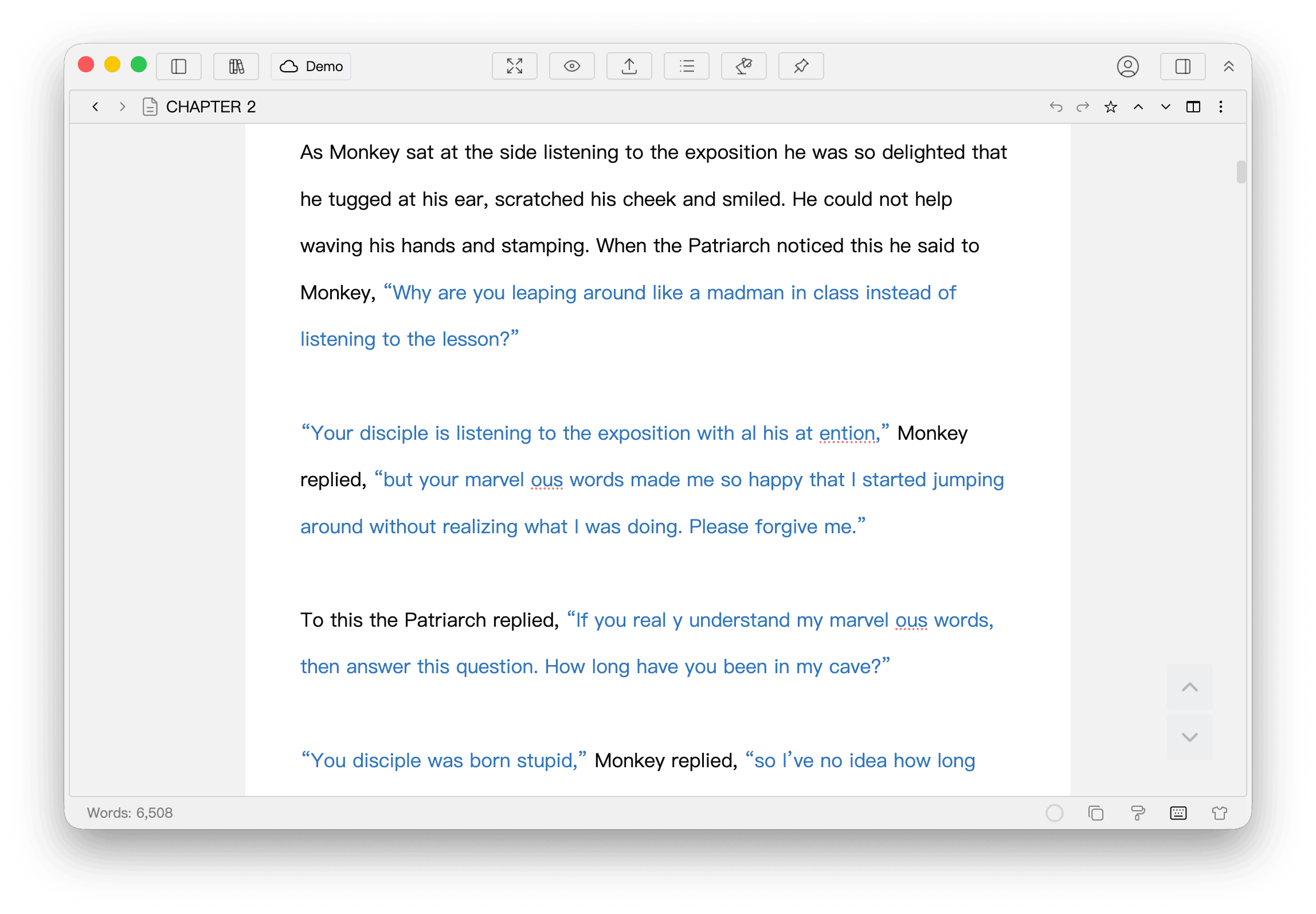Click underlined "ous" in Patriarch's reply

(911, 620)
